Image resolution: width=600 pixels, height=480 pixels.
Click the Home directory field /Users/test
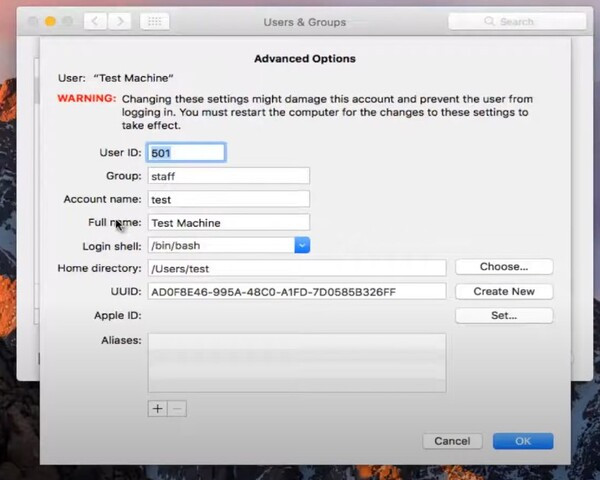pos(297,268)
